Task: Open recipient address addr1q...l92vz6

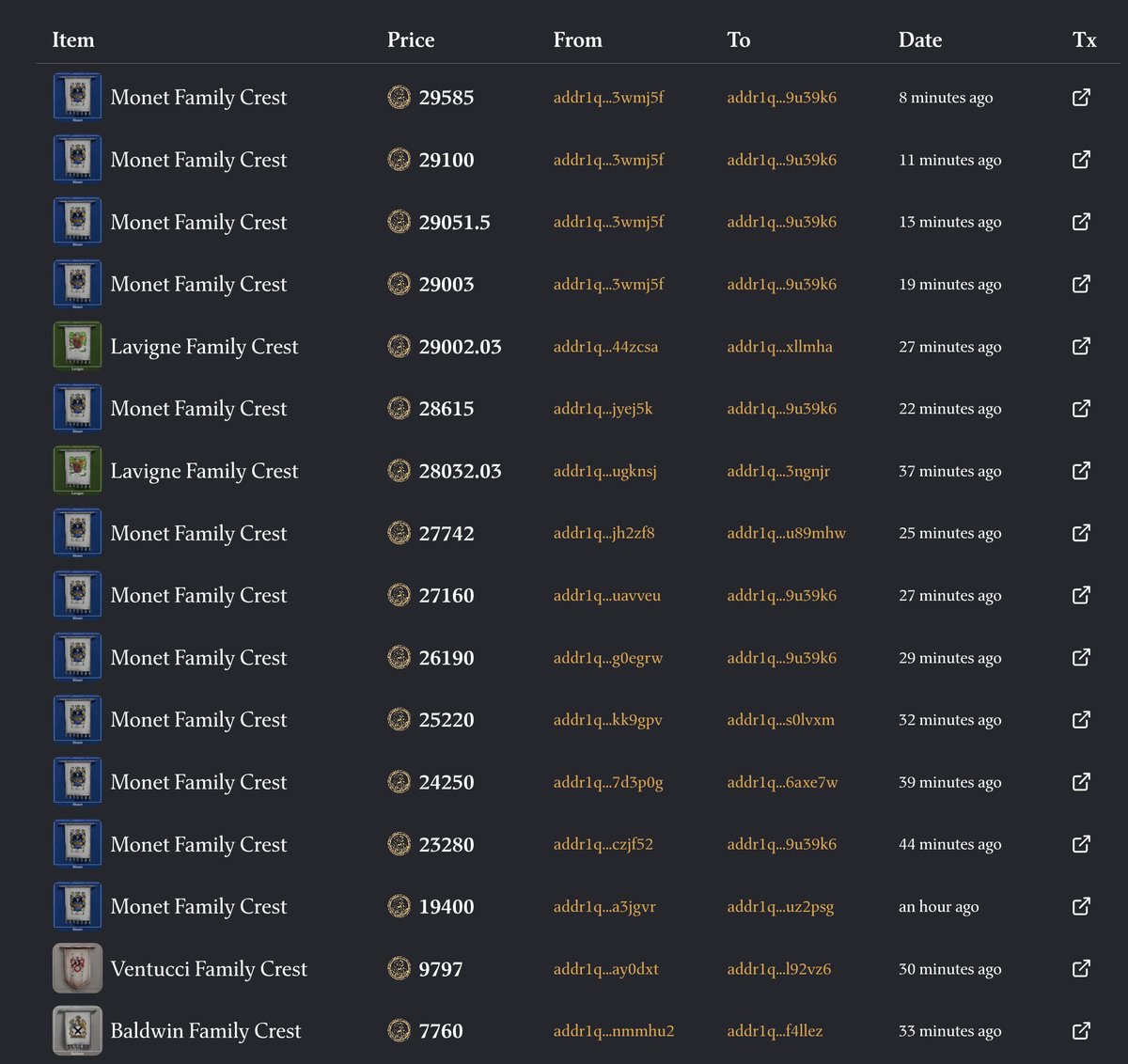Action: click(x=778, y=969)
